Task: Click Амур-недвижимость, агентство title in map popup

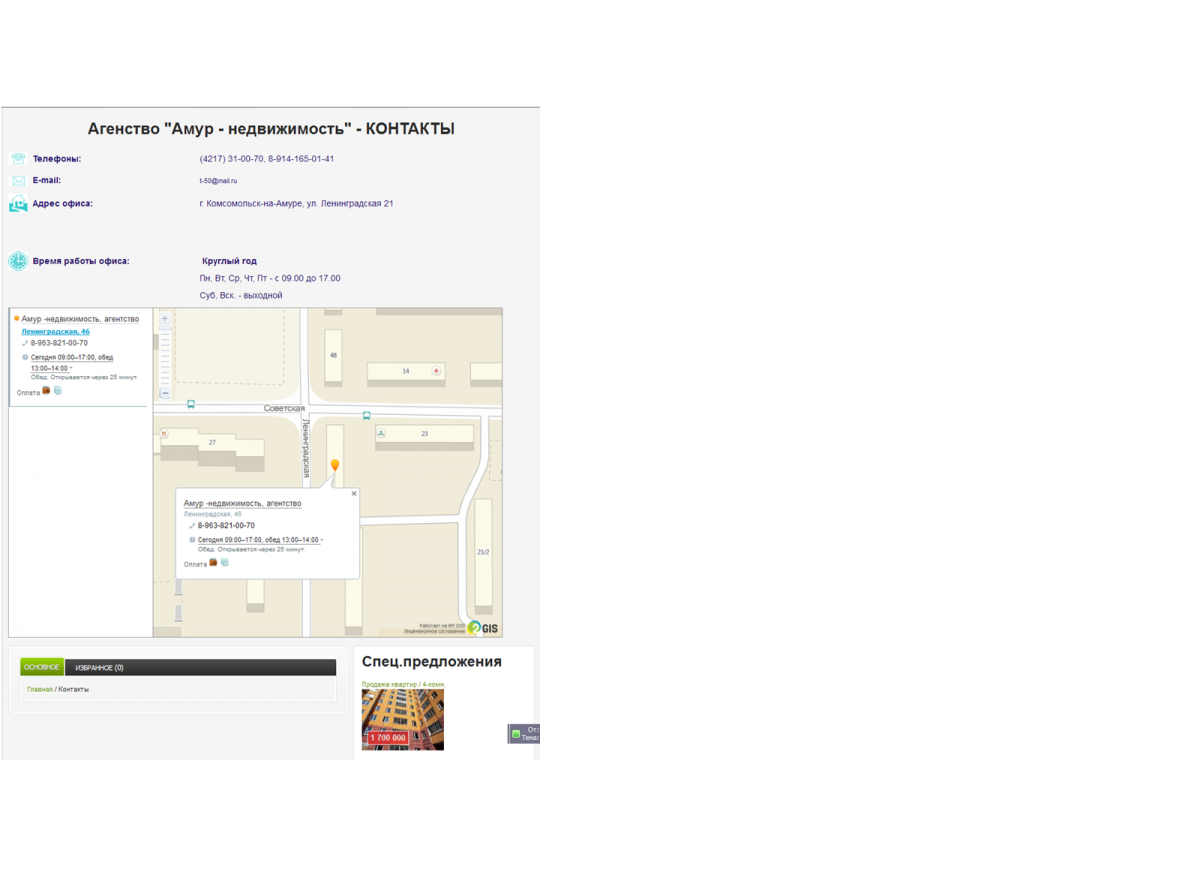Action: [x=242, y=504]
